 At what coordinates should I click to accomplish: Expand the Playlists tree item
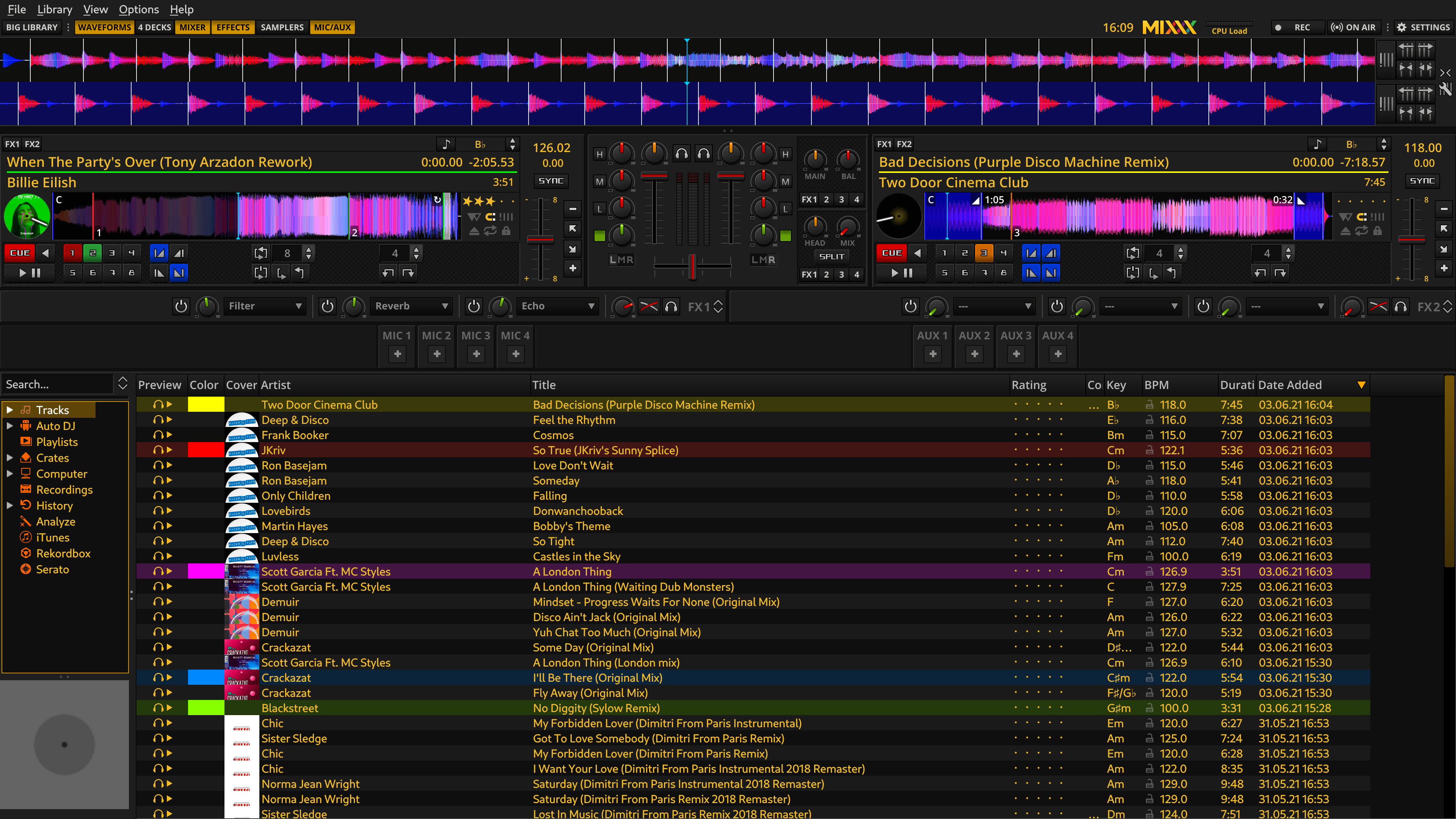(x=8, y=441)
